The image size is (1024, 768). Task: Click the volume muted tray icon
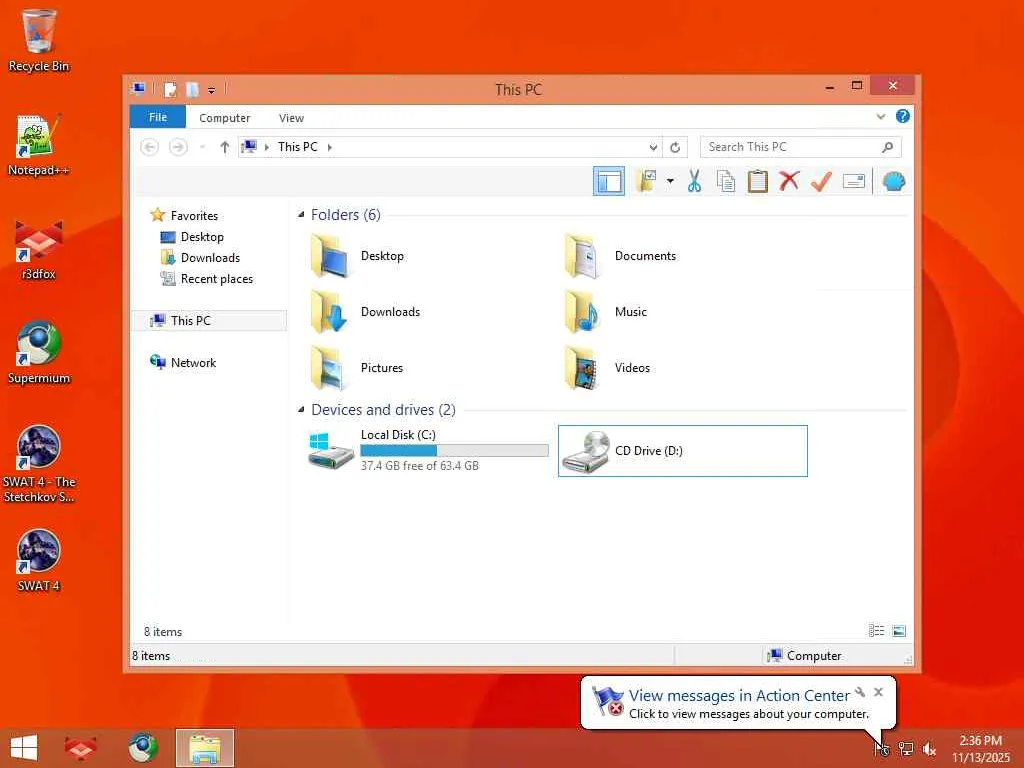coord(929,748)
